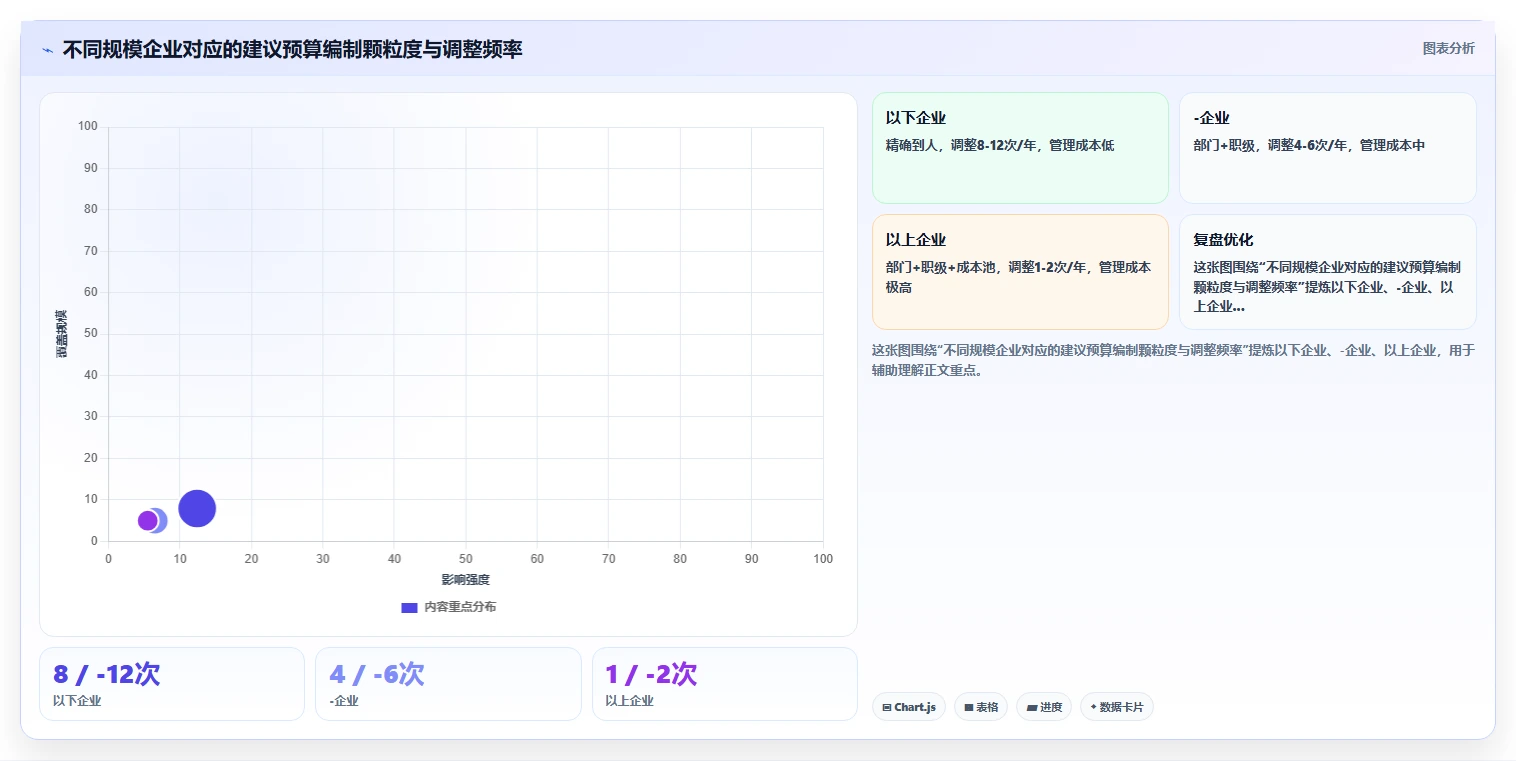Click the icon in the 进度 tag

(1031, 707)
